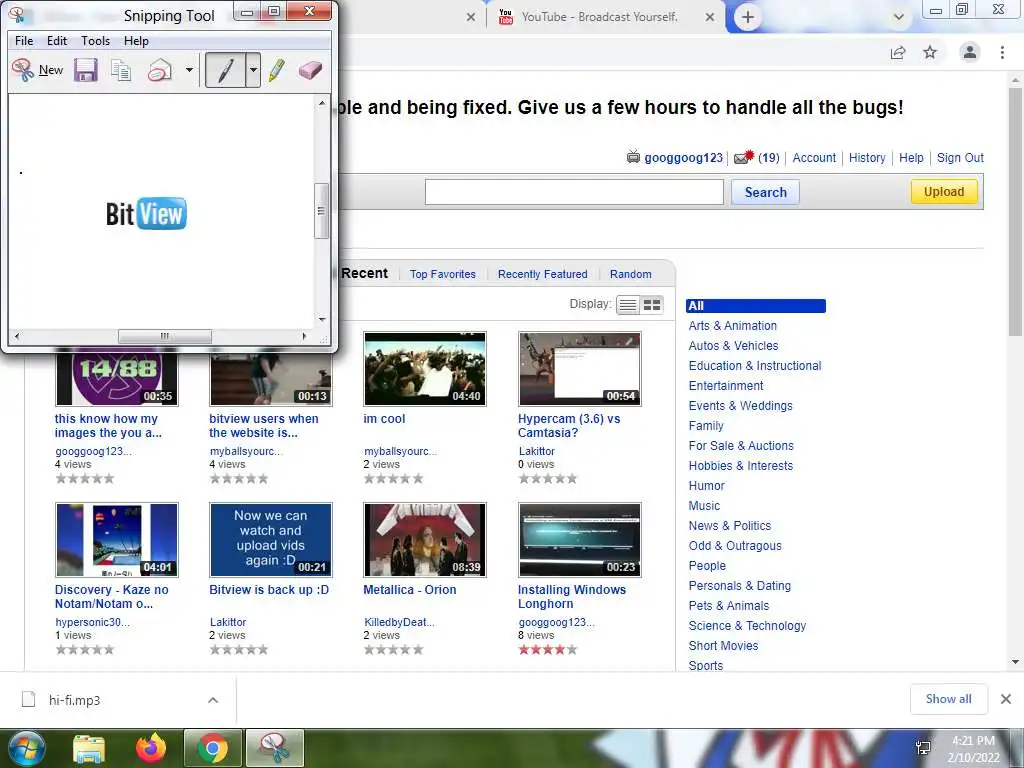The width and height of the screenshot is (1024, 768).
Task: Click the Search button
Action: 765,192
